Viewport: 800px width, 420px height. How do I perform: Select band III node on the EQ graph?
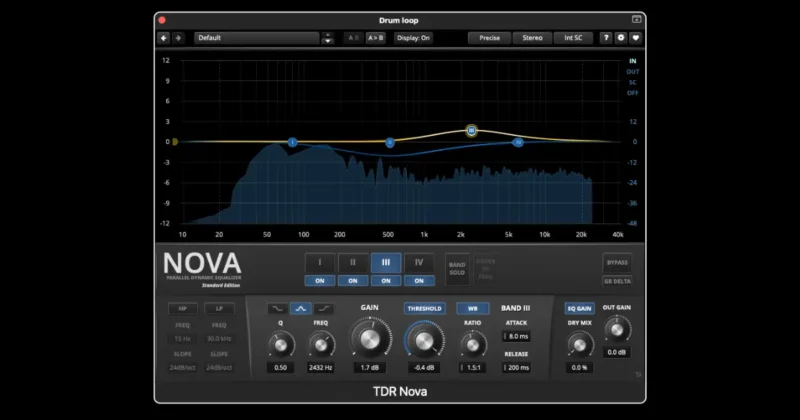[471, 131]
